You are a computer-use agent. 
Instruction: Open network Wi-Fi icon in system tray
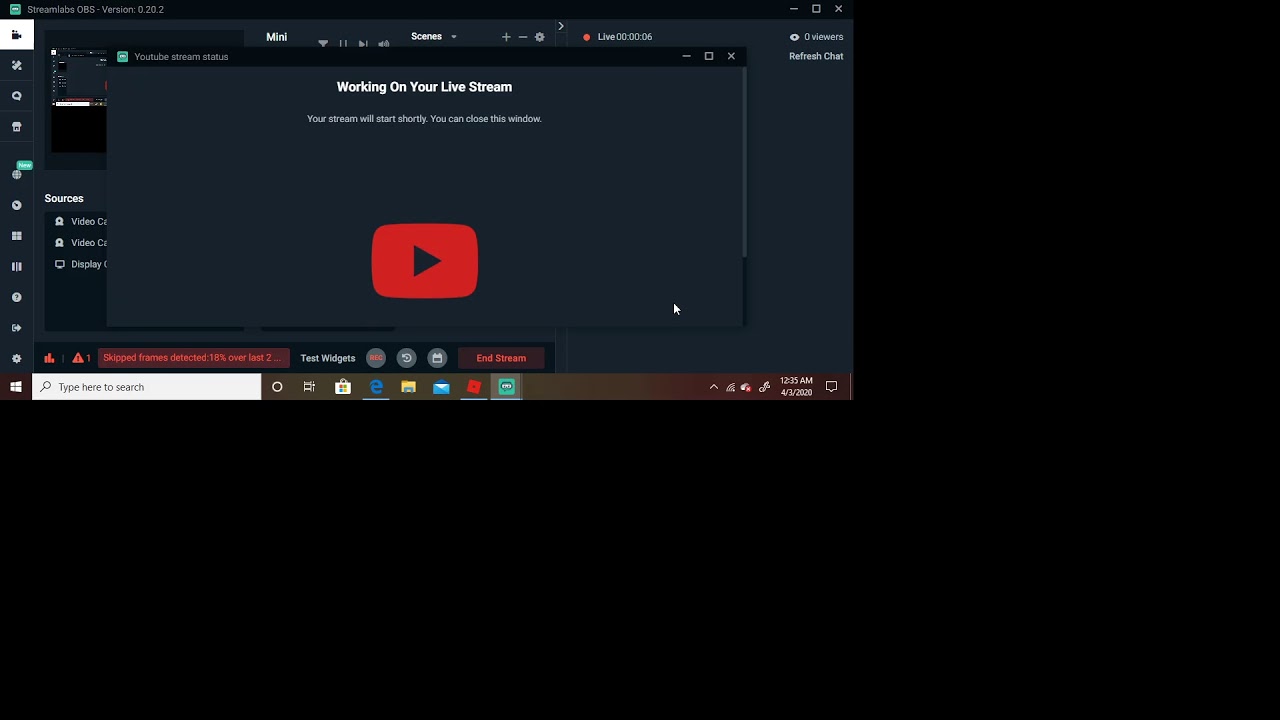point(730,387)
